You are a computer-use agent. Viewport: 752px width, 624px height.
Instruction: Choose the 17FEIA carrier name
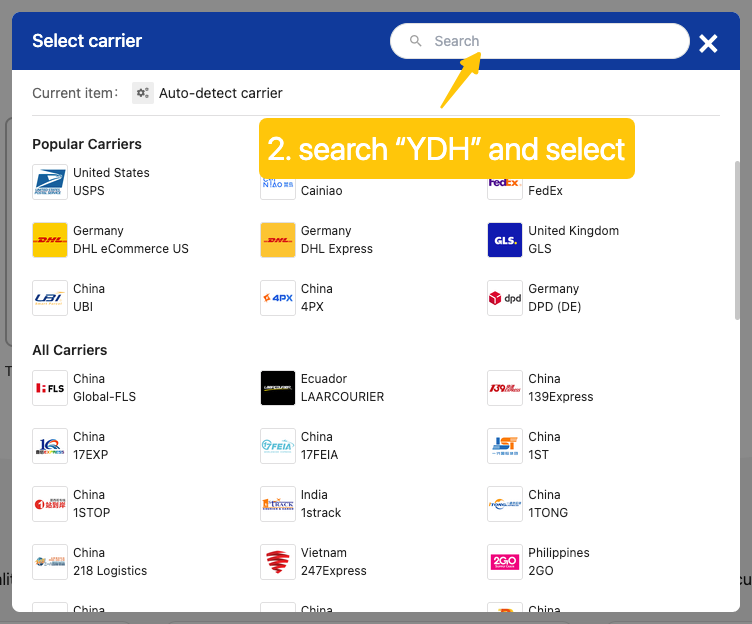319,455
